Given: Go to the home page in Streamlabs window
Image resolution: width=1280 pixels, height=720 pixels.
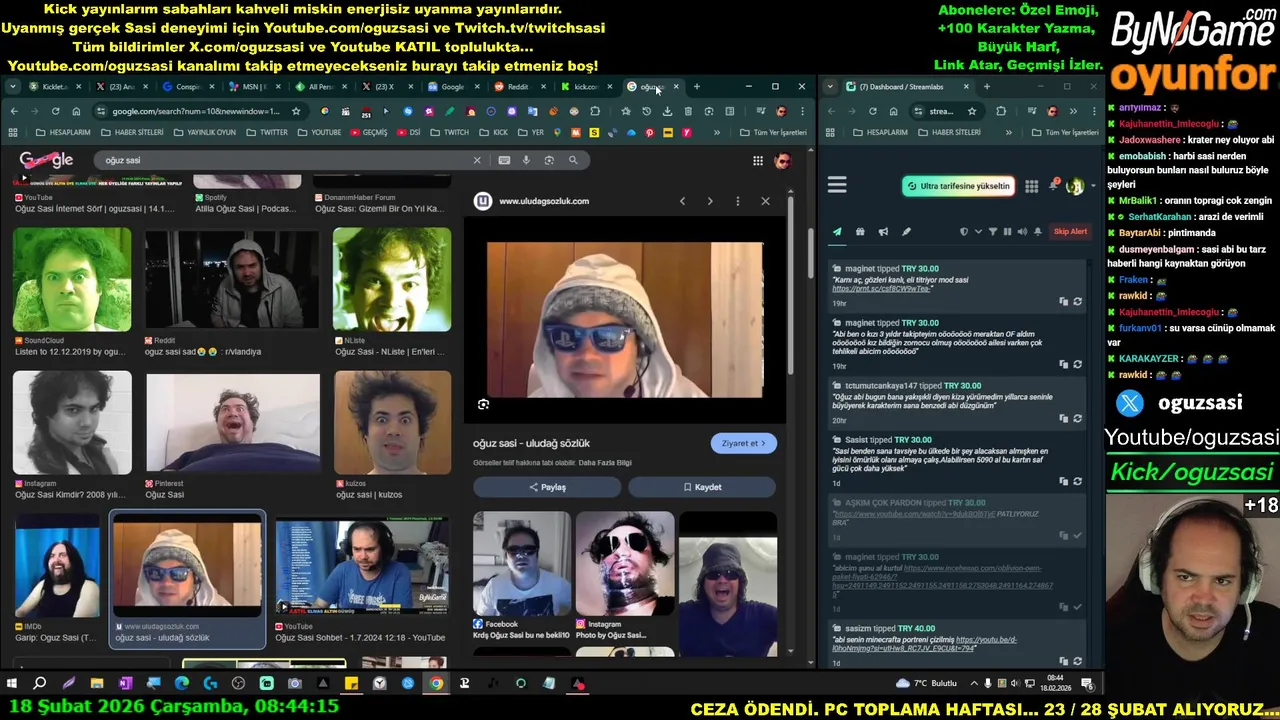Looking at the screenshot, I should [893, 111].
